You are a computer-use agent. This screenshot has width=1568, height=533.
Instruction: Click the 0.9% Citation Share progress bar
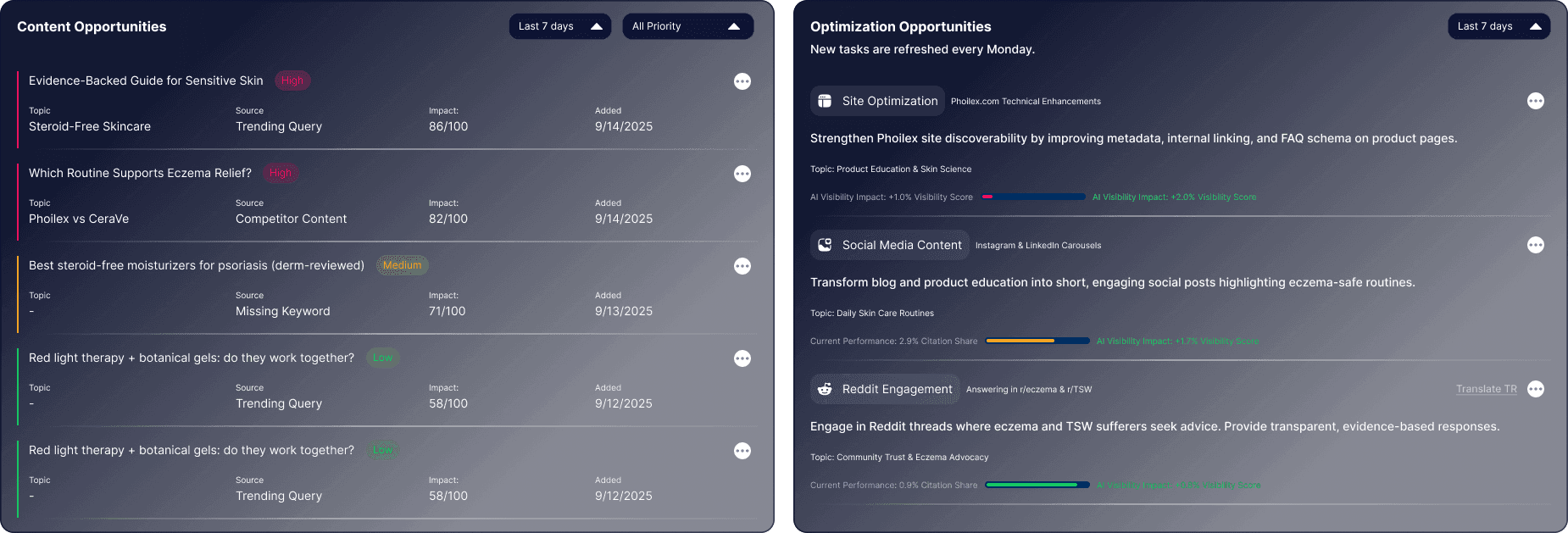pos(1037,485)
